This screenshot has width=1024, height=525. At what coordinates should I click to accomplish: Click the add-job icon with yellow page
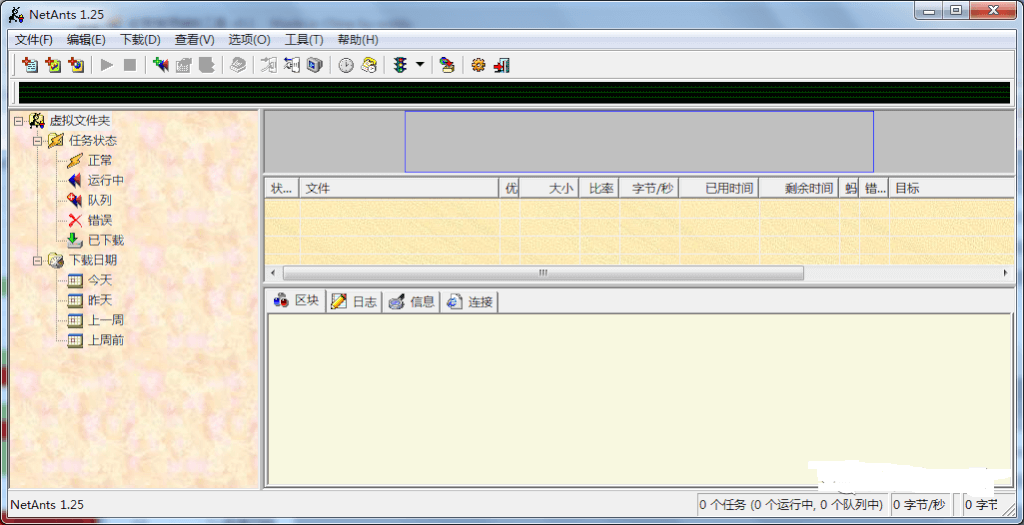coord(53,65)
